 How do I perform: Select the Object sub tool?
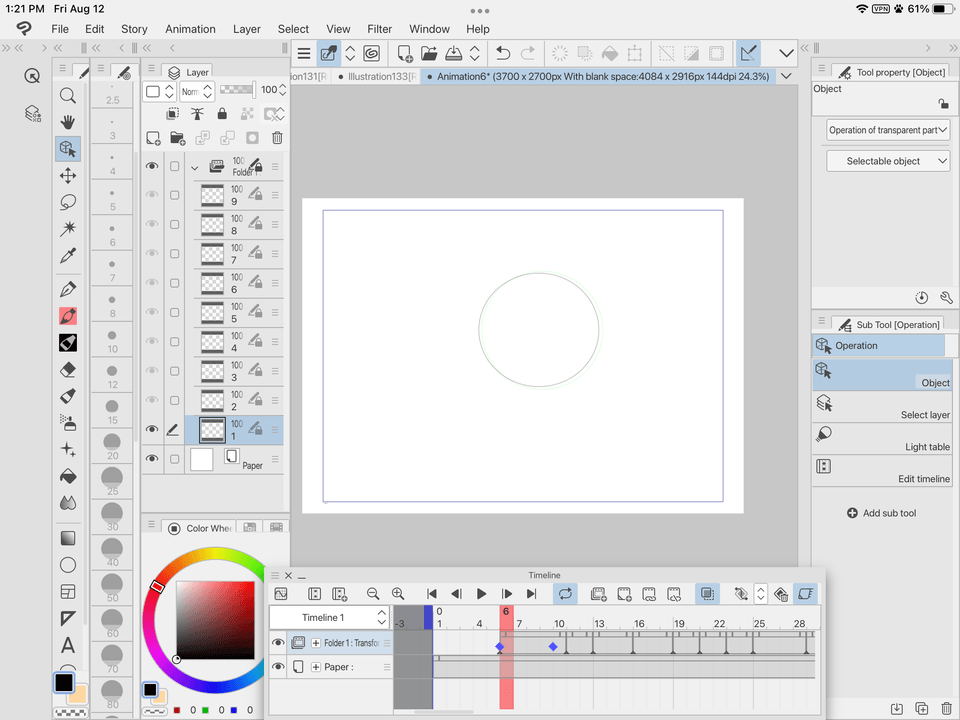[882, 375]
